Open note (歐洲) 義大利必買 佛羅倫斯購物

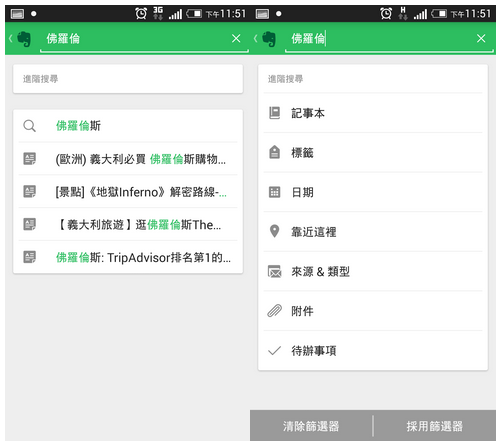(128, 159)
